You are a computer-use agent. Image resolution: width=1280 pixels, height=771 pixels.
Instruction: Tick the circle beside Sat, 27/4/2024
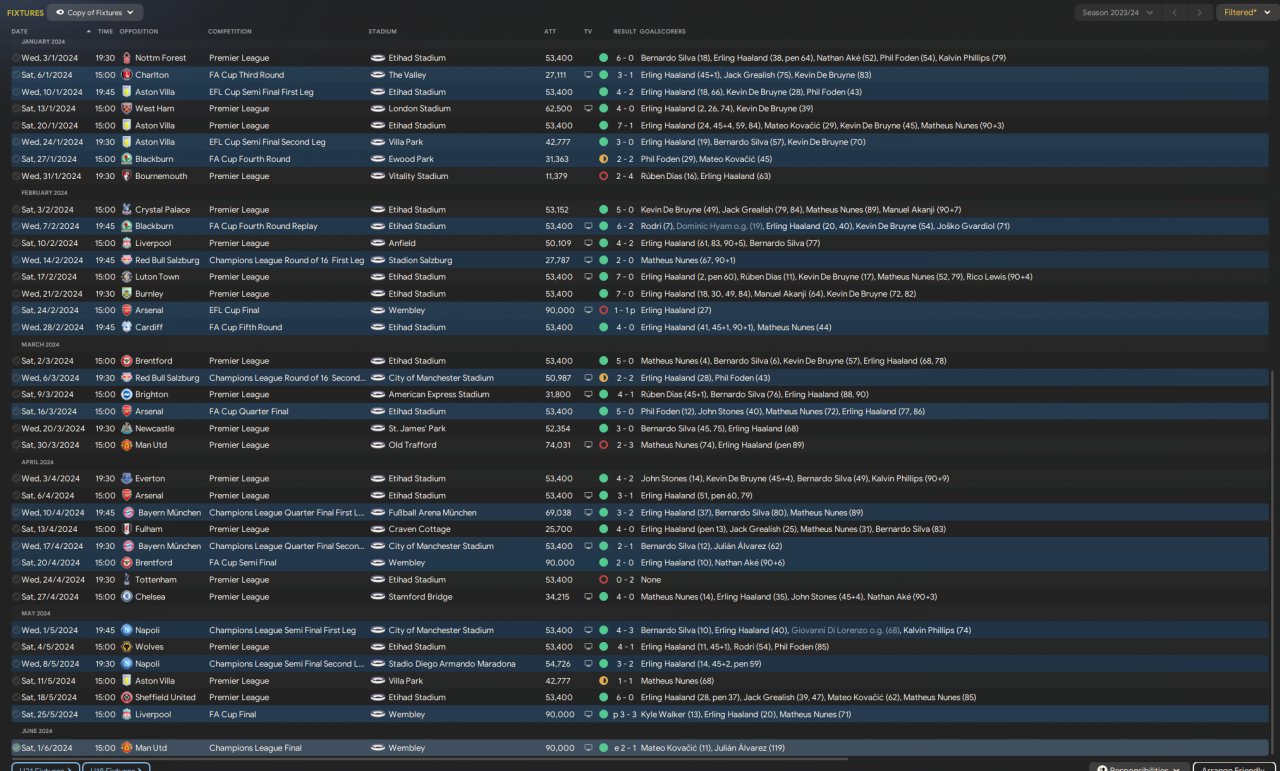(16, 597)
